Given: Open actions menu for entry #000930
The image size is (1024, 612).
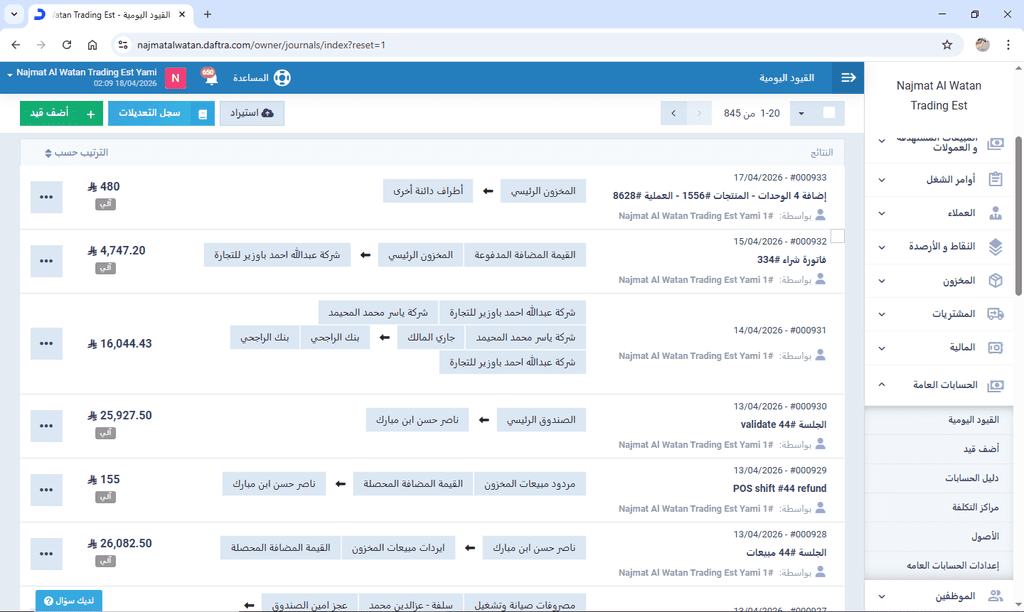Looking at the screenshot, I should coord(46,426).
